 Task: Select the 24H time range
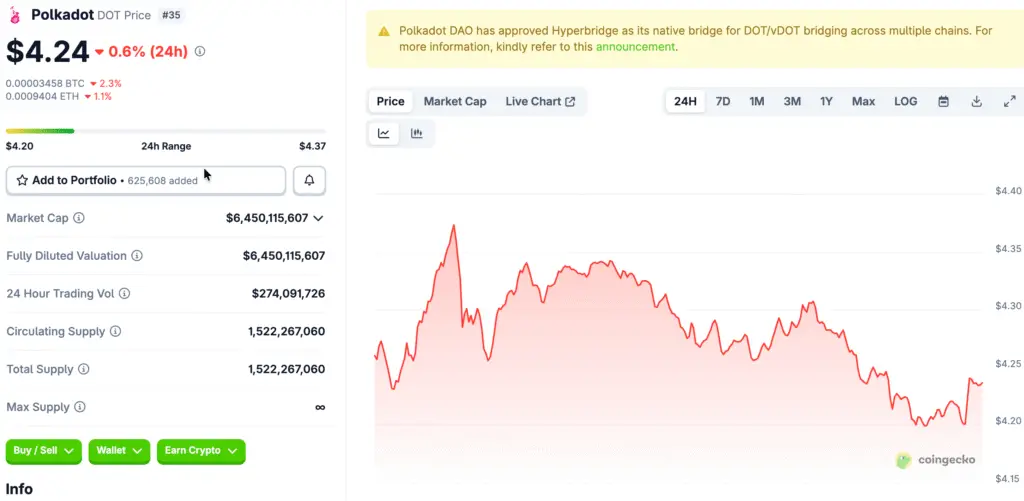[685, 101]
